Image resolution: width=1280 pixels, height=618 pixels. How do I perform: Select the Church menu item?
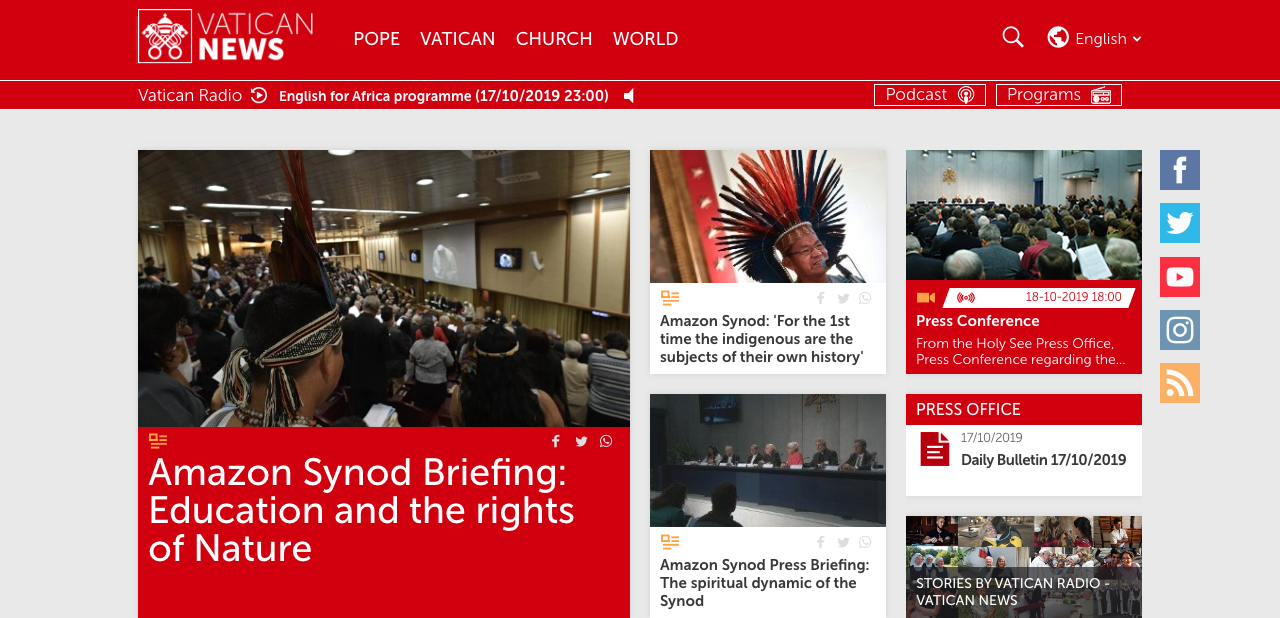[x=554, y=39]
